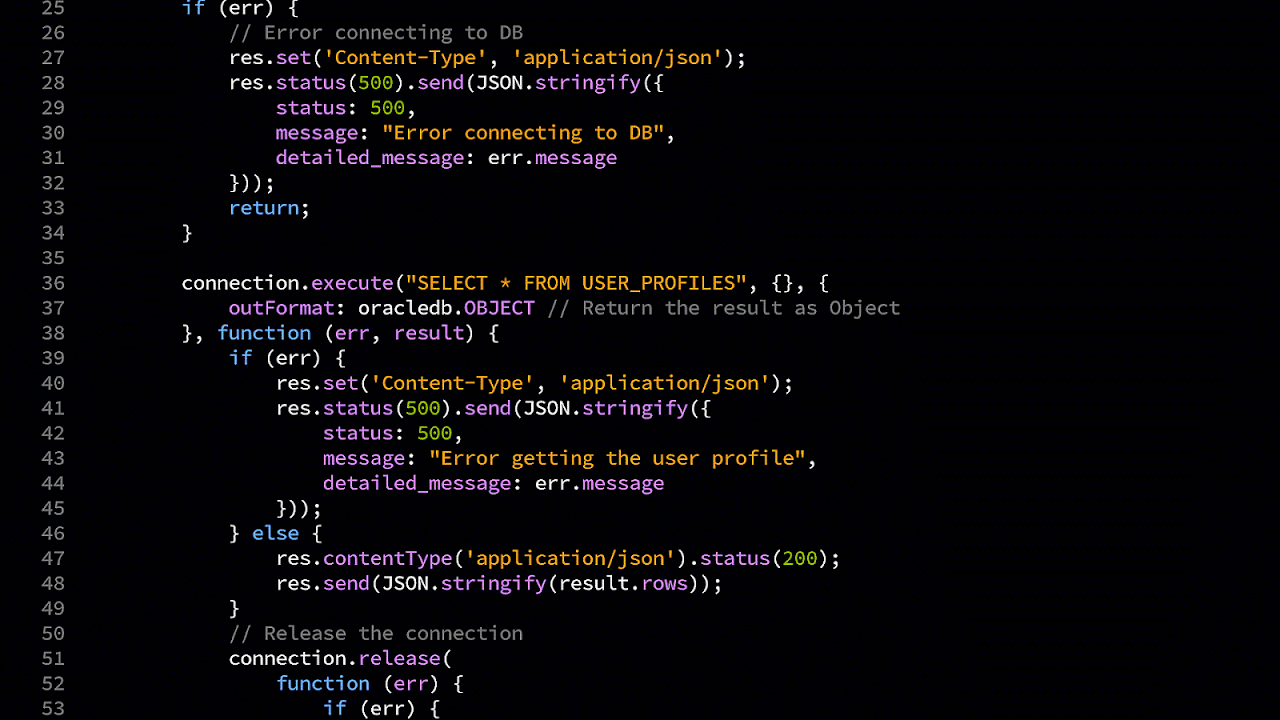The image size is (1280, 720).
Task: Click line number 49 in the gutter
Action: 53,608
